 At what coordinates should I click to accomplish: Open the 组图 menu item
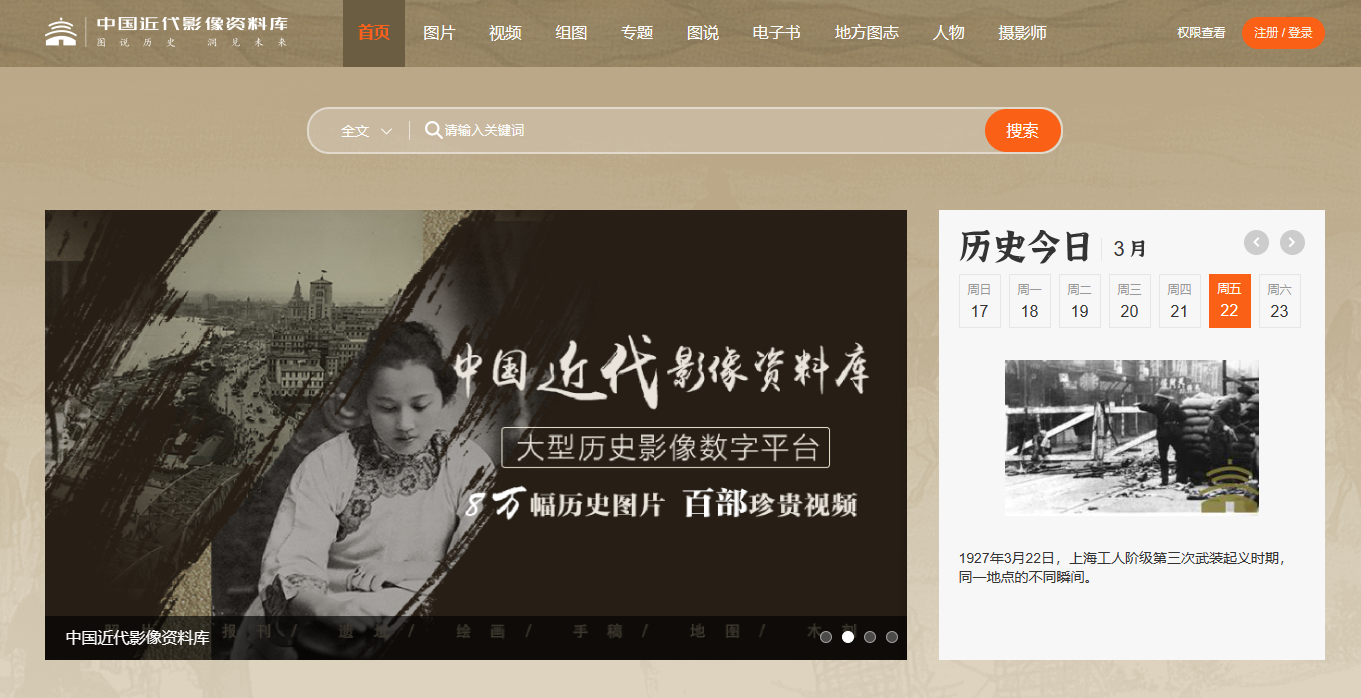571,33
